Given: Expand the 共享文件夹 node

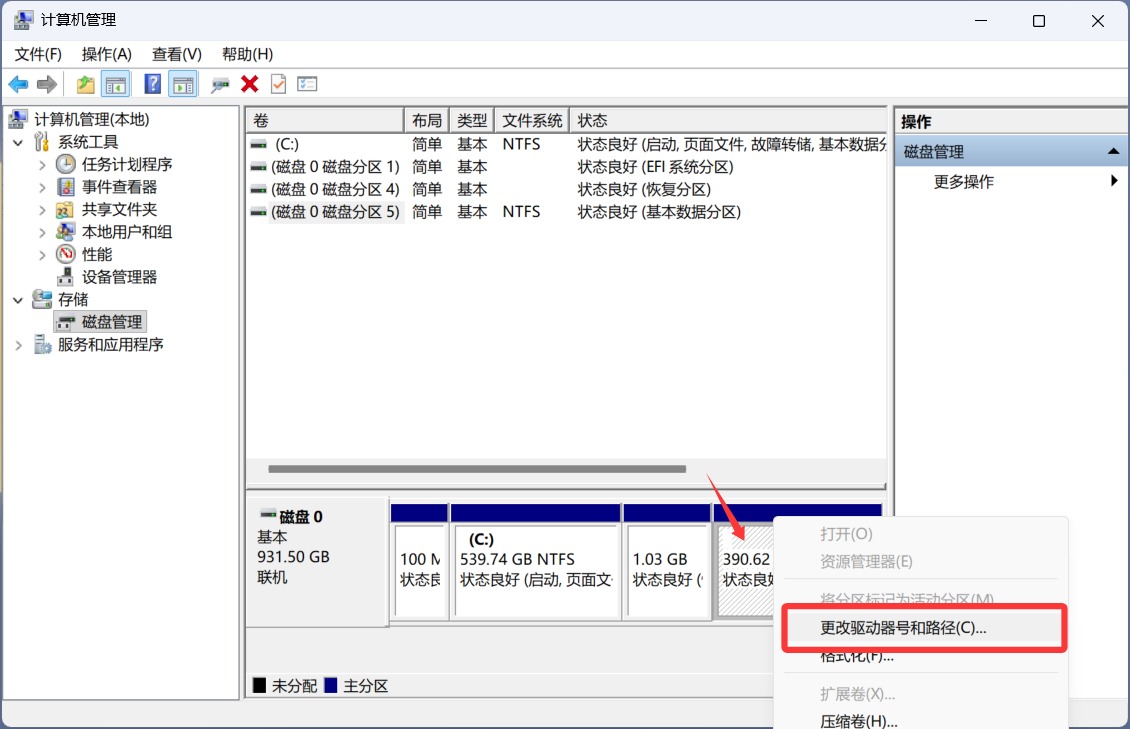Looking at the screenshot, I should [42, 210].
